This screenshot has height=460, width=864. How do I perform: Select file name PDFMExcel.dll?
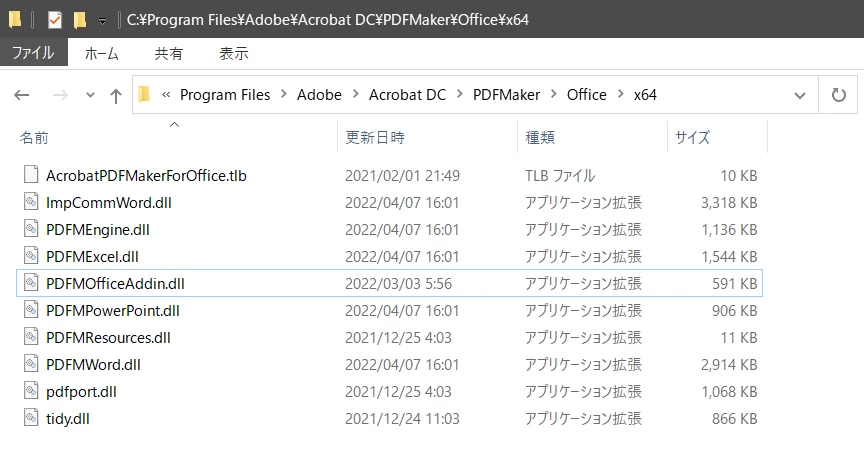click(92, 257)
